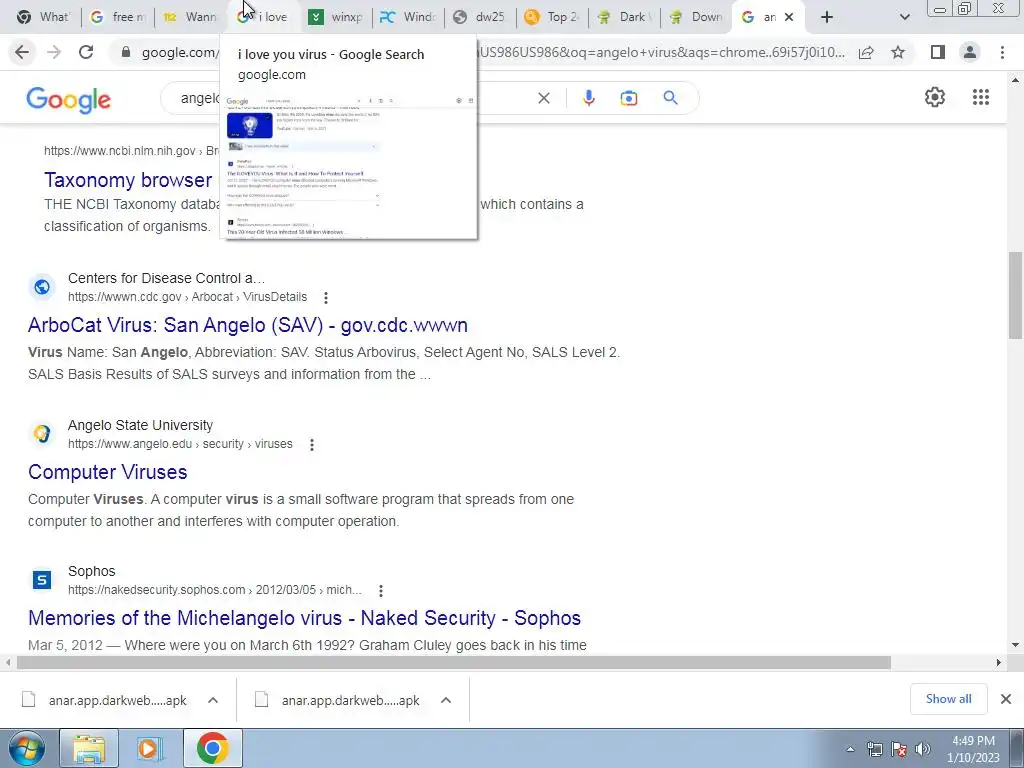Click the share page icon in address bar

(x=866, y=52)
